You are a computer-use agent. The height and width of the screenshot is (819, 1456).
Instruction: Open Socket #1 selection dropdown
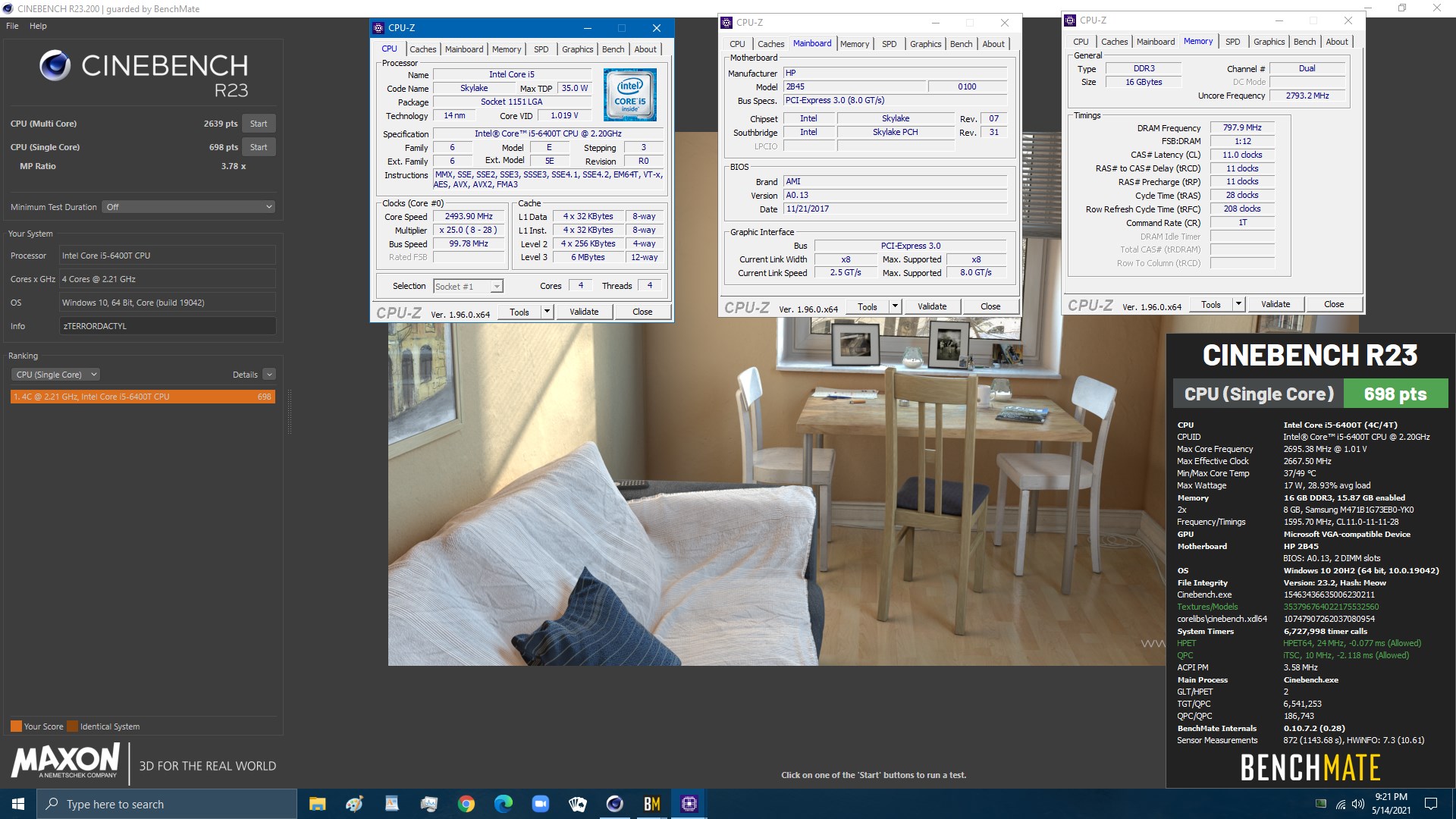[x=468, y=287]
